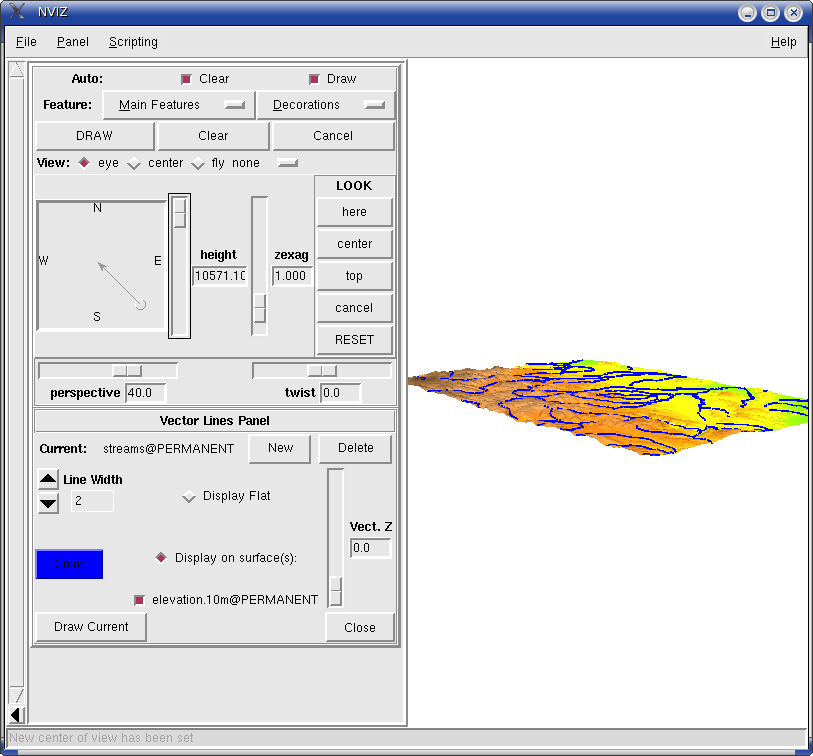Click the left panel vertical scrollbar

point(17,382)
